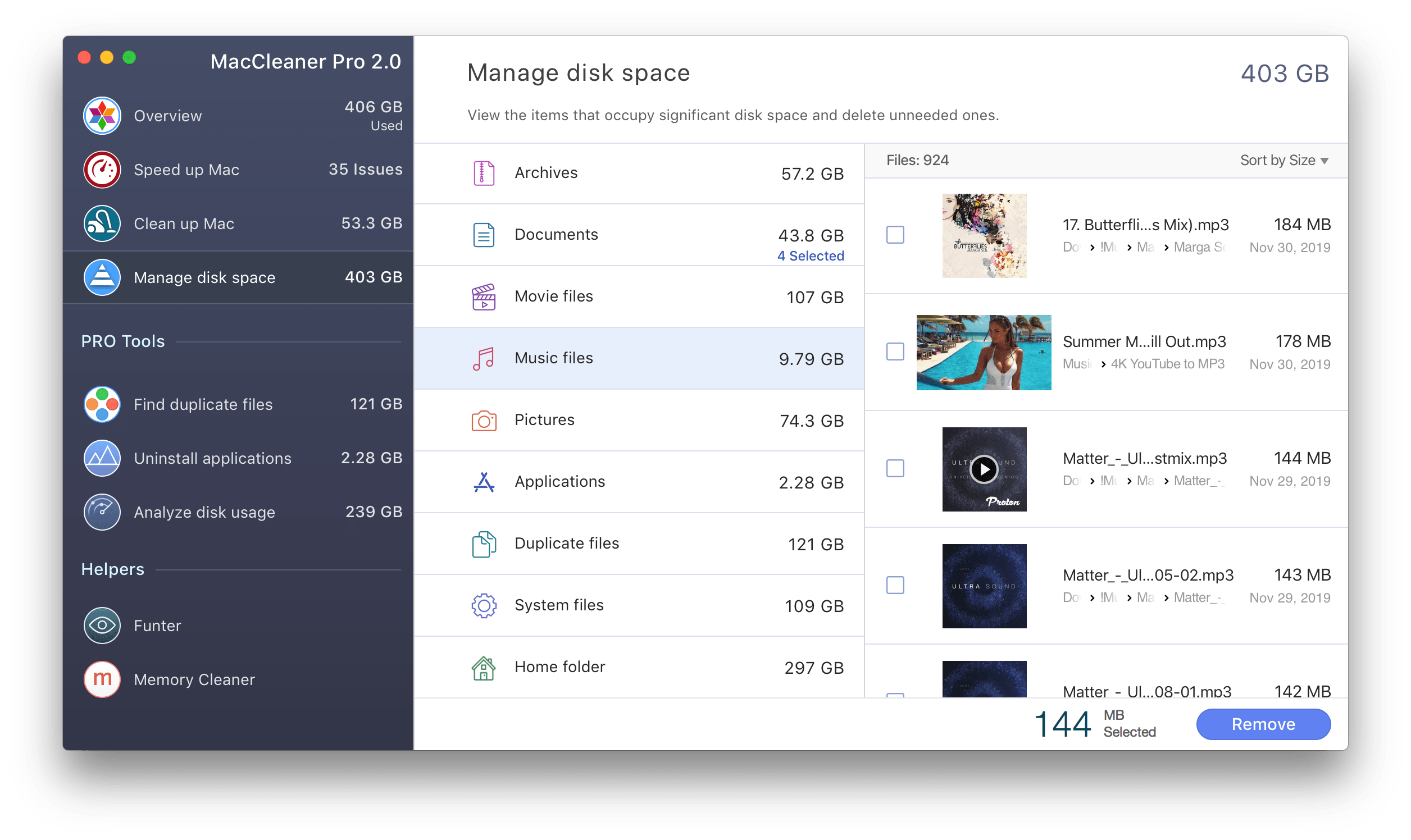Click the Home folder house icon
The image size is (1411, 840).
[484, 668]
